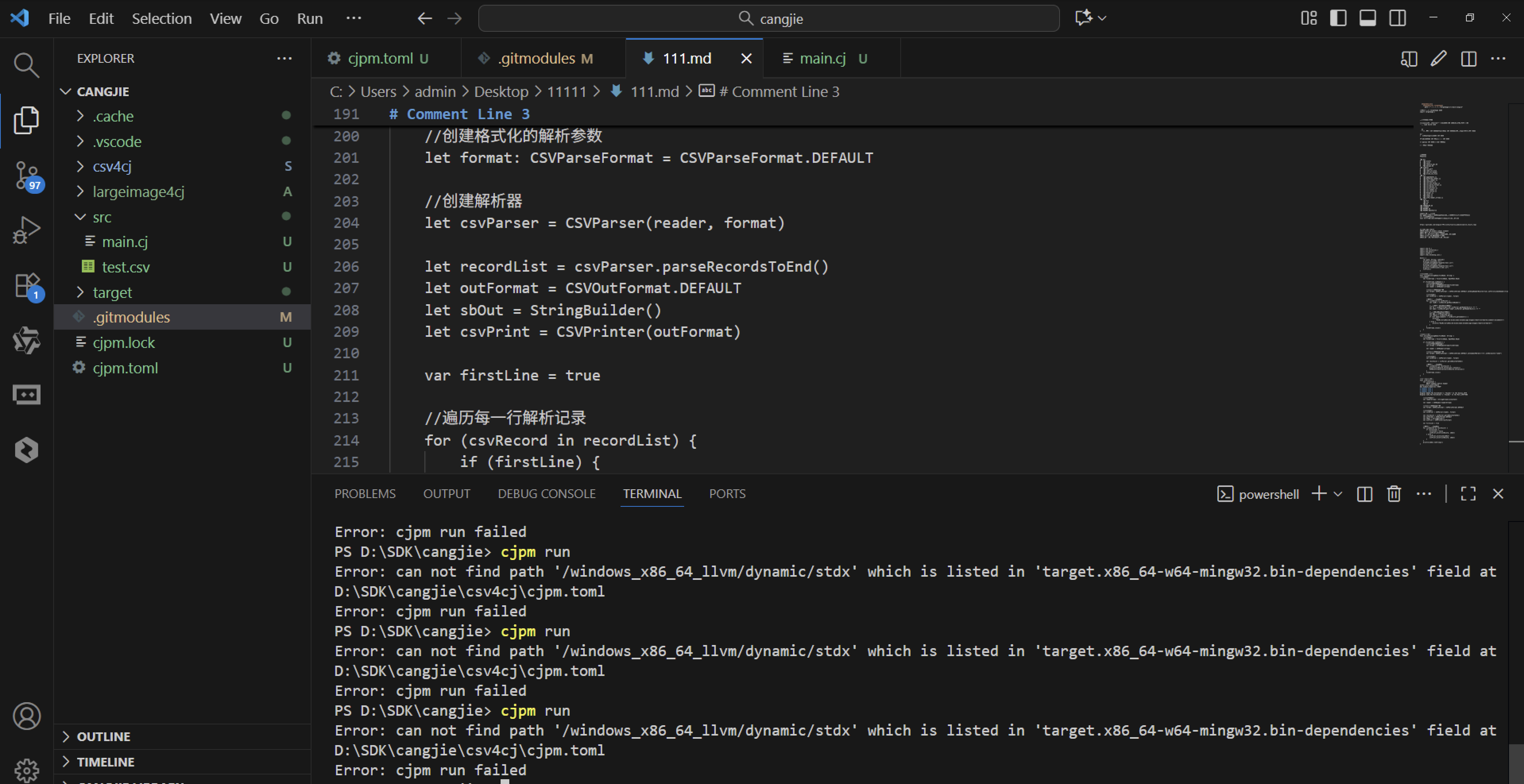The image size is (1524, 784).
Task: Open the Selection menu
Action: 162,18
